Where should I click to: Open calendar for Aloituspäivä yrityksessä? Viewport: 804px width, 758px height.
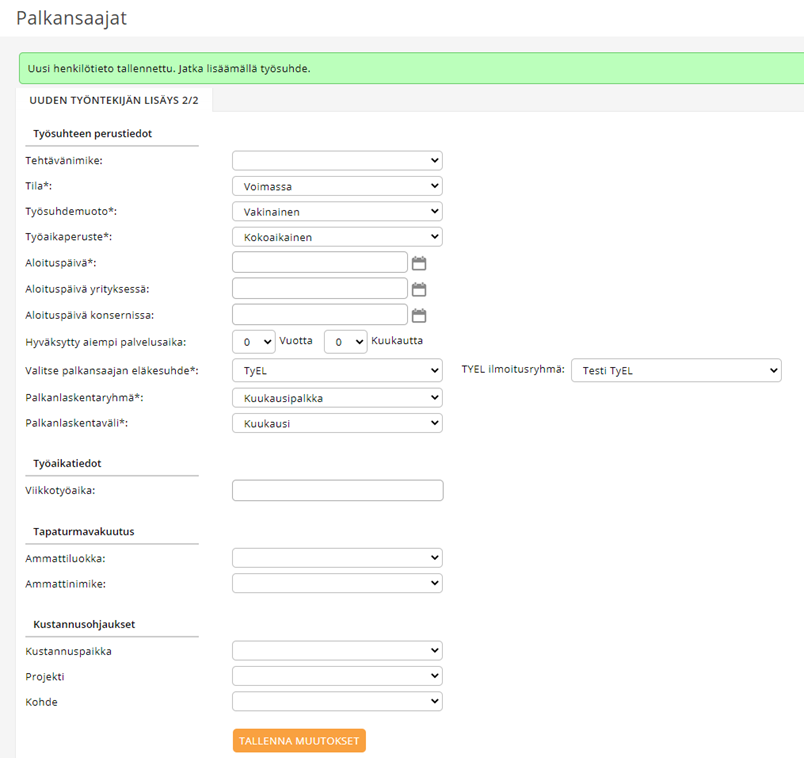[419, 289]
